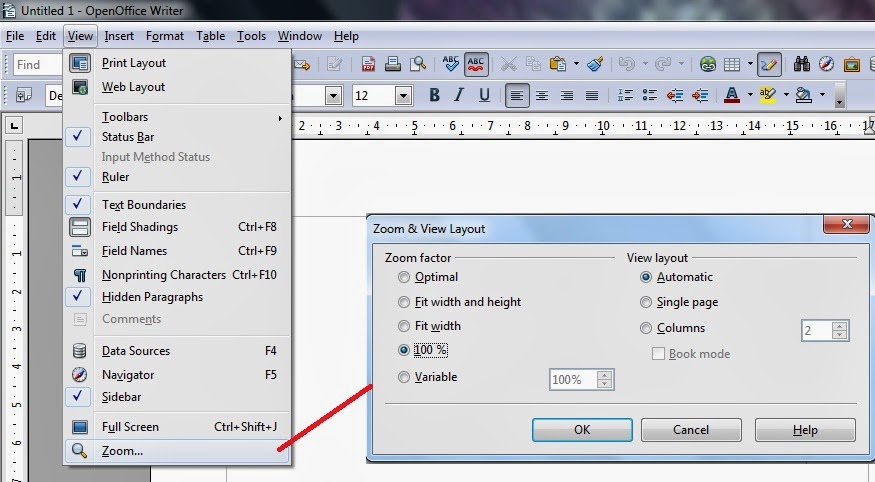
Task: Click the Find toolbar search field
Action: [x=38, y=65]
